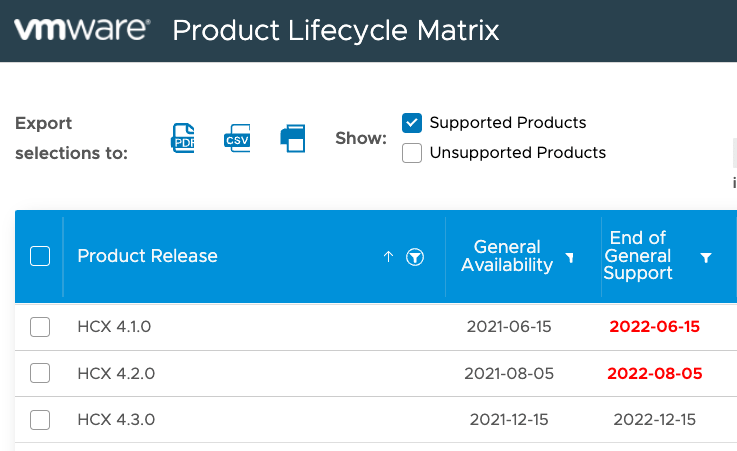Image resolution: width=737 pixels, height=451 pixels.
Task: Click End of General Support header
Action: (638, 256)
